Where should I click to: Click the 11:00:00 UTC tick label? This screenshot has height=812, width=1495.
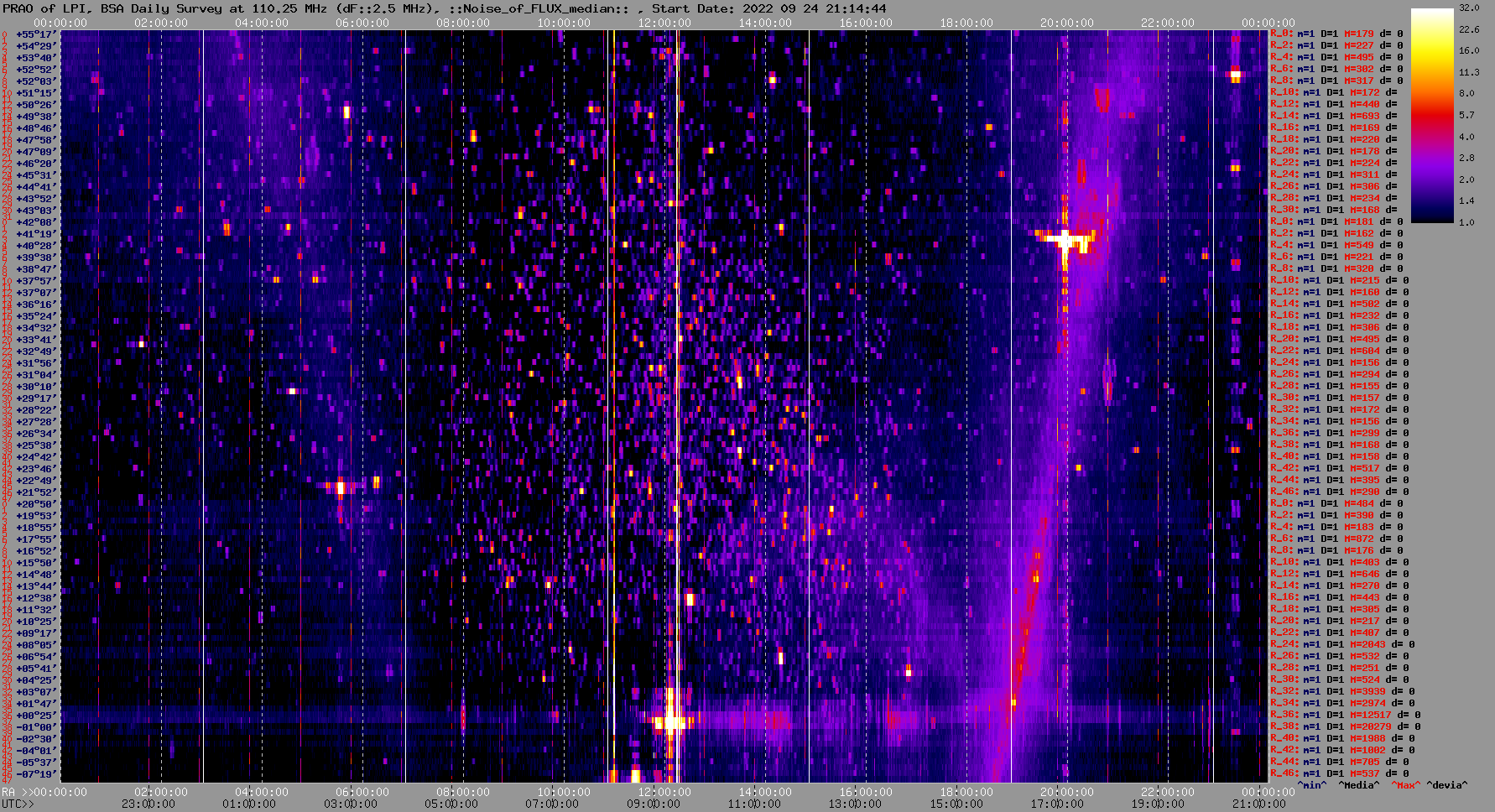pyautogui.click(x=753, y=804)
